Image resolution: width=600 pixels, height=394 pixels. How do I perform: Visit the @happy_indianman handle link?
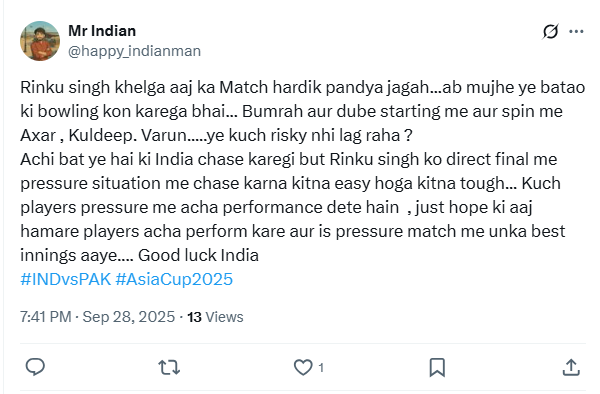point(134,51)
